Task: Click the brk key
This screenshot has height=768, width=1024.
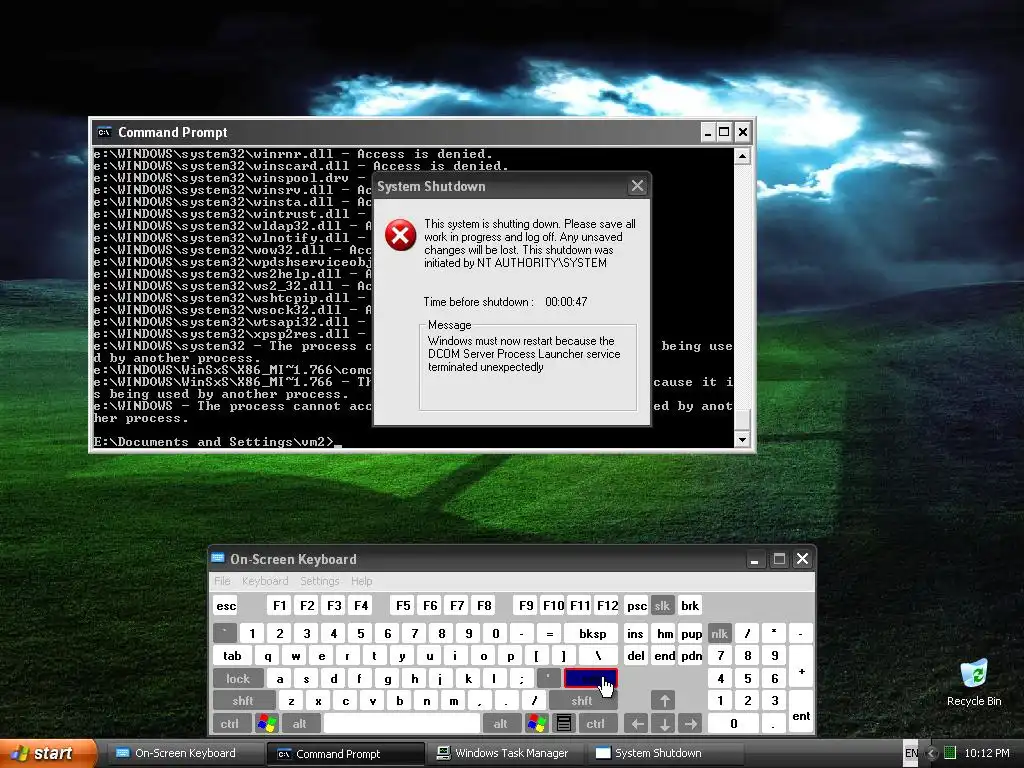Action: click(690, 605)
